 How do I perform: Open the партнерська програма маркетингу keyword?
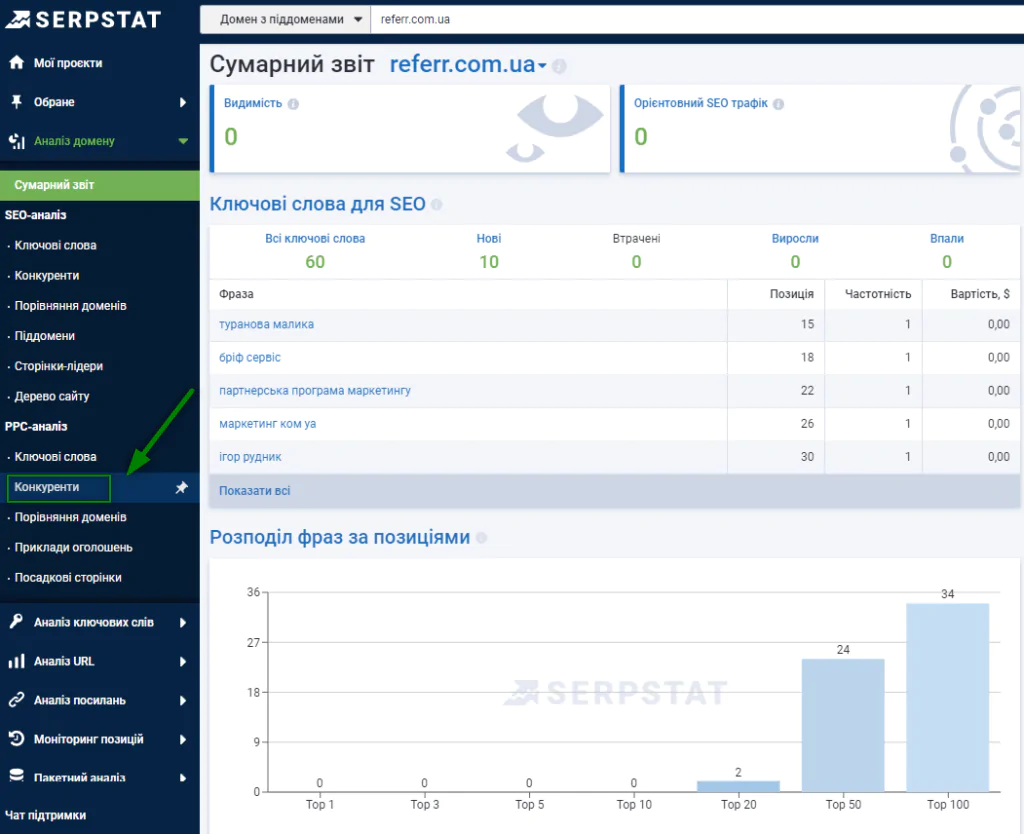[x=315, y=391]
